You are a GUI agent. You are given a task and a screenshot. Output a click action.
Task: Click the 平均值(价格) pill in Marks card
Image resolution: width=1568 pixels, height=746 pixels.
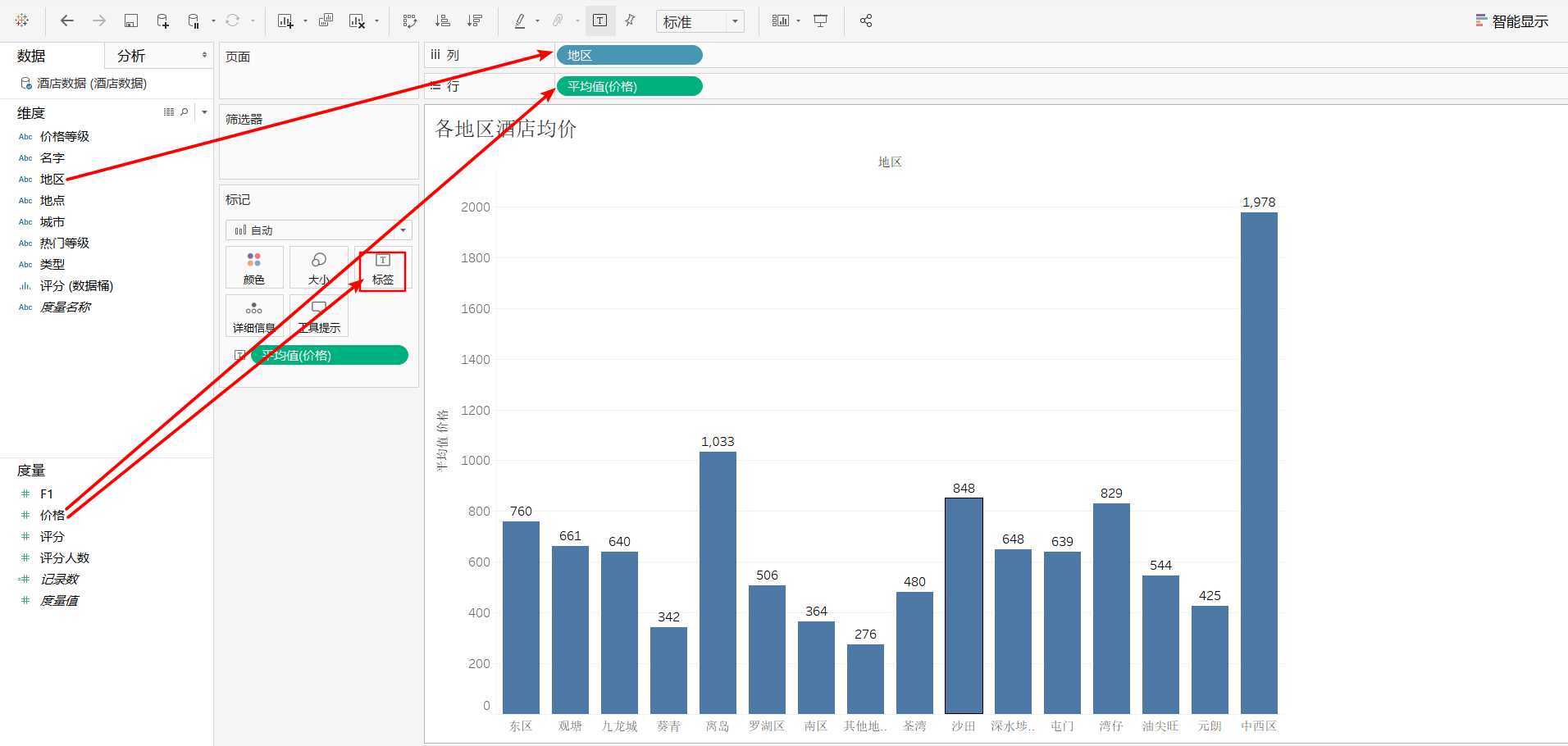coord(330,355)
